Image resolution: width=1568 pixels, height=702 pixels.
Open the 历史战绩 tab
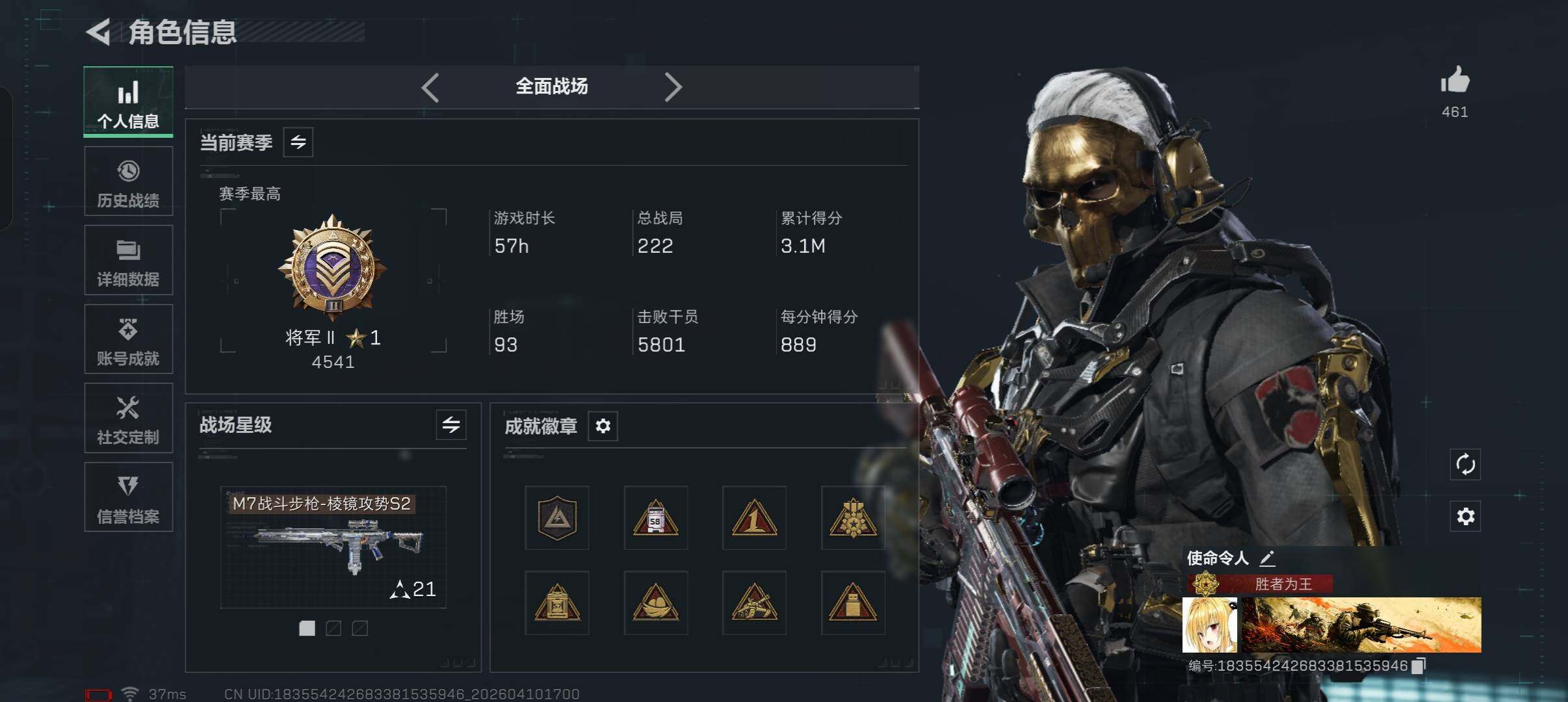tap(128, 181)
